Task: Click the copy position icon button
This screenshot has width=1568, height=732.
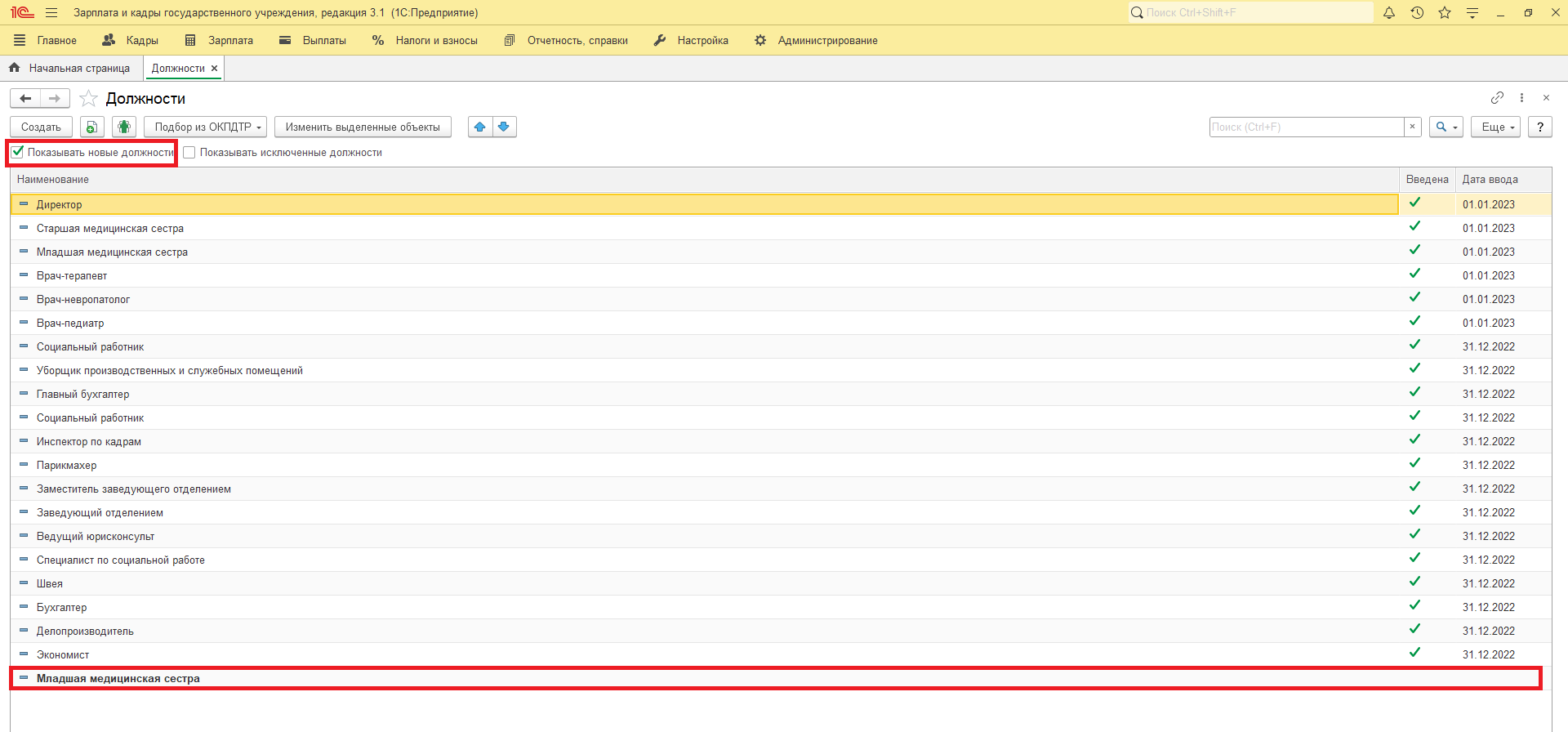Action: point(92,127)
